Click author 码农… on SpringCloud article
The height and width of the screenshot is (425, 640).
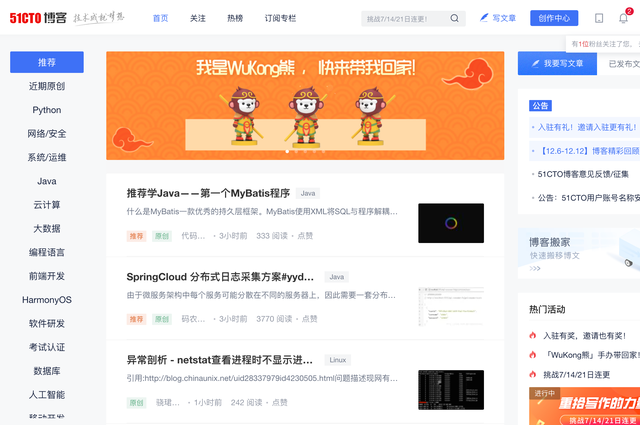193,319
